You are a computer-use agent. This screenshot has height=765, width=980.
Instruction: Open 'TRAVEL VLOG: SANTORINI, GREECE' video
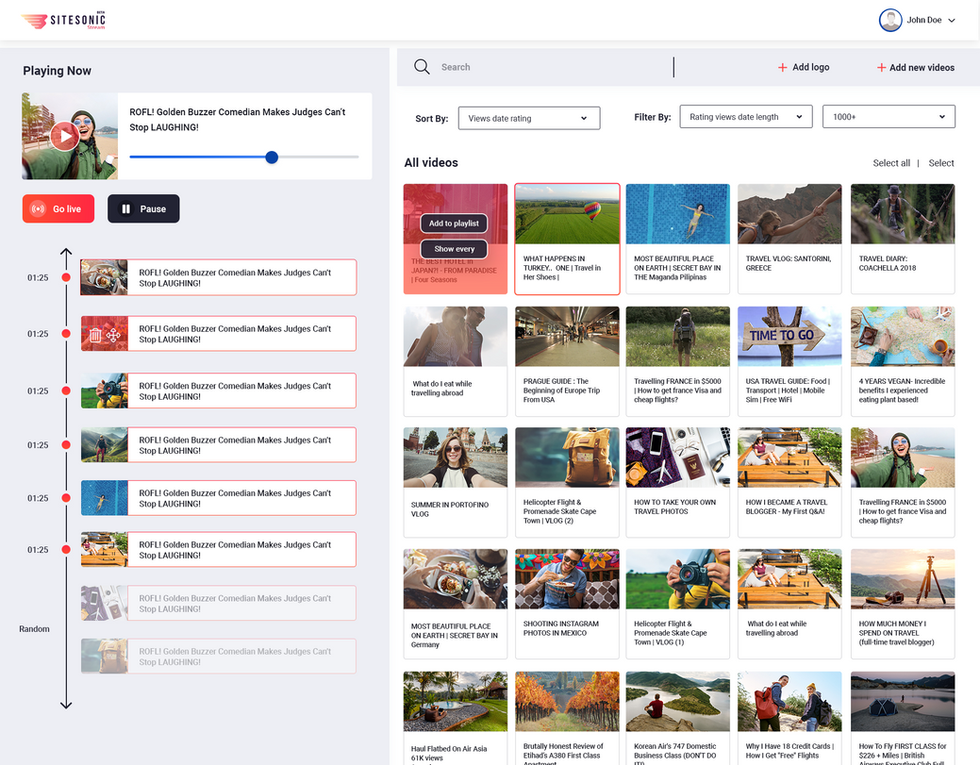789,239
